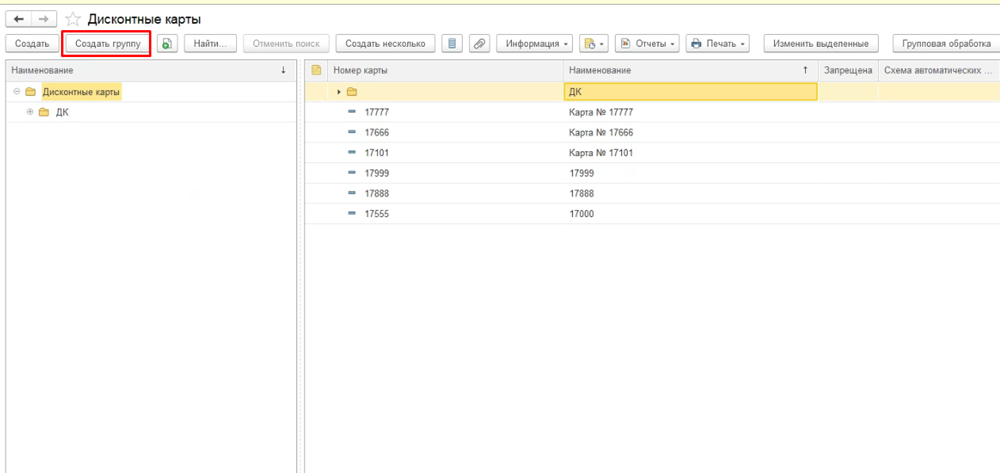Click the ДК folder icon in table row
Viewport: 1000px width, 473px height.
tap(351, 92)
